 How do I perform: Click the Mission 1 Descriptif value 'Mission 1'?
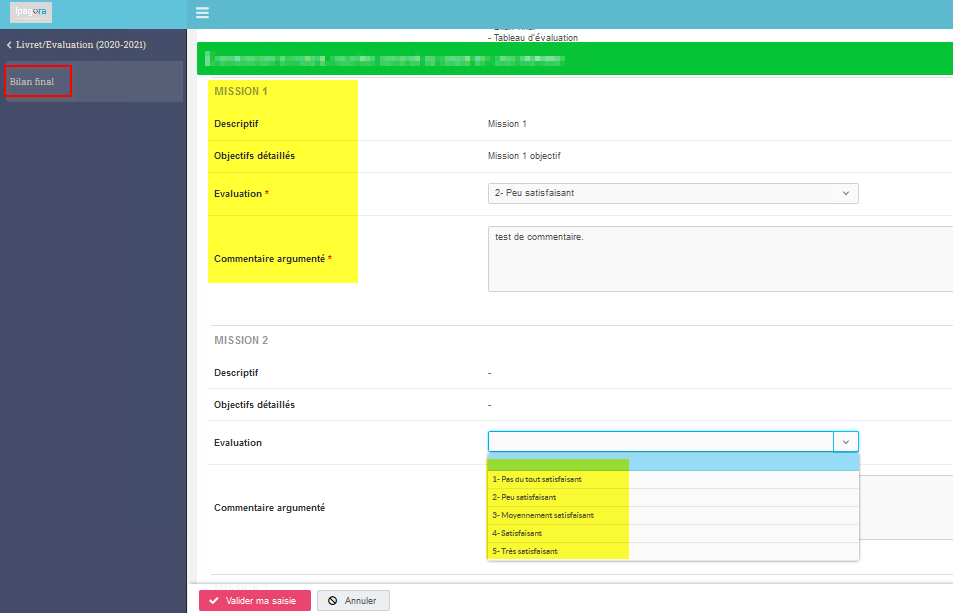point(507,124)
